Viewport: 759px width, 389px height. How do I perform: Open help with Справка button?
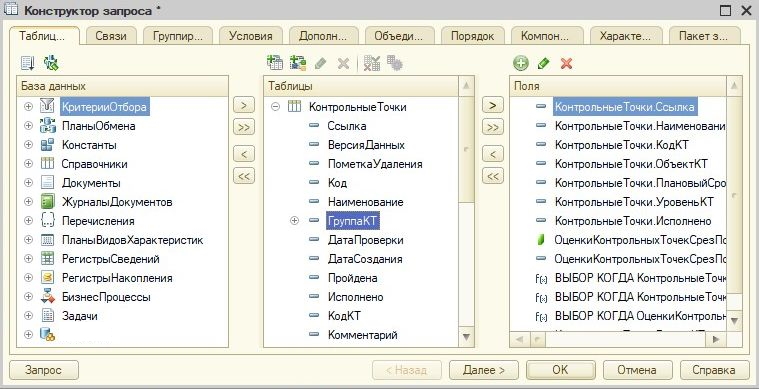(x=714, y=370)
